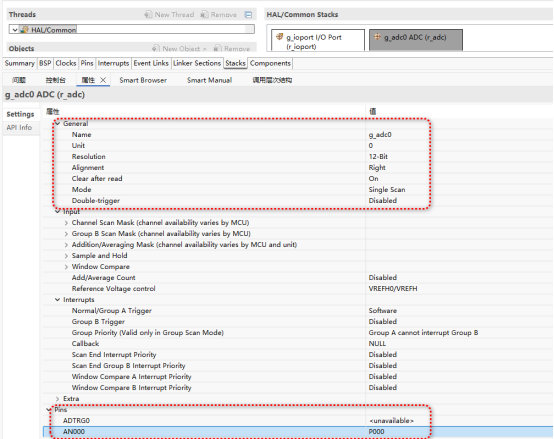Click the Remove thread icon
554x439 pixels.
click(x=204, y=14)
